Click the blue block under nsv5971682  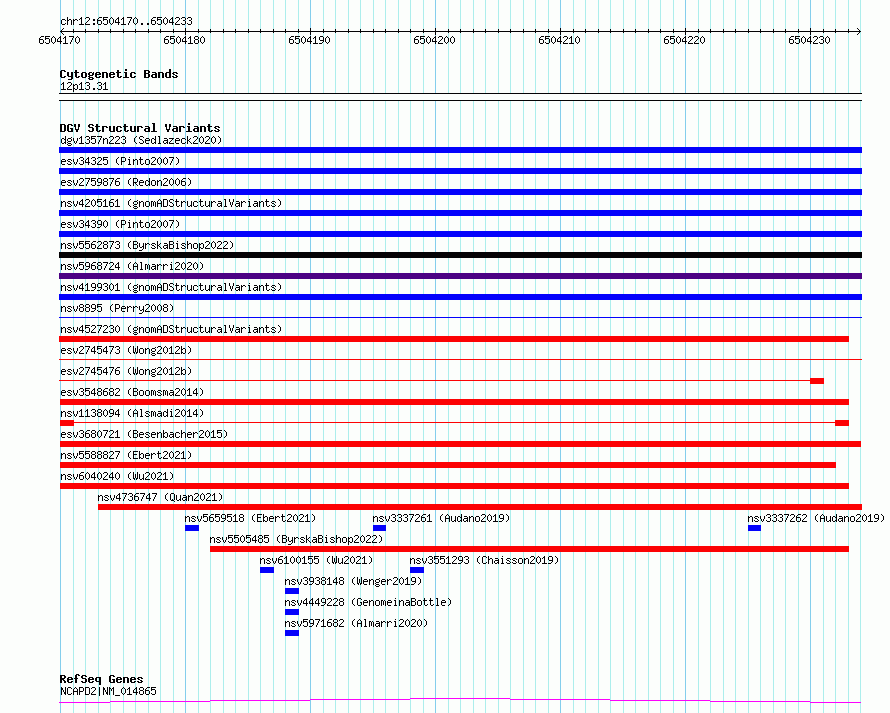click(x=292, y=633)
